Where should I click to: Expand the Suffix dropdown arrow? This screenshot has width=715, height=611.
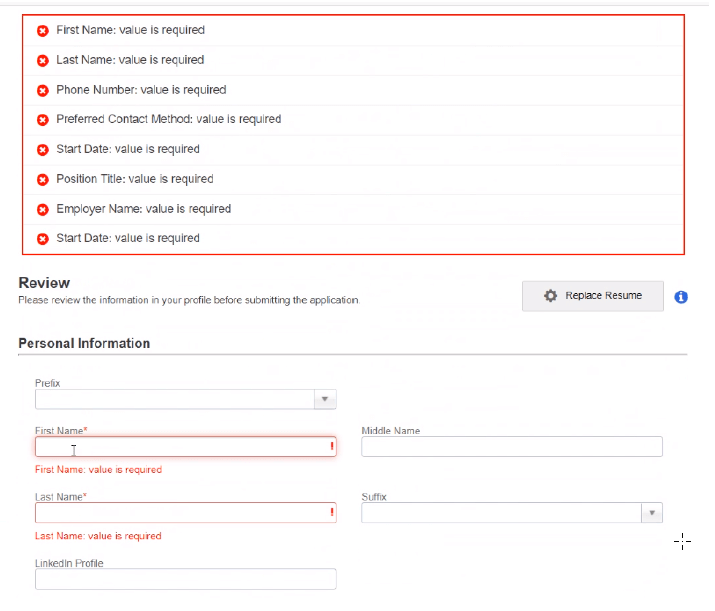click(x=651, y=513)
